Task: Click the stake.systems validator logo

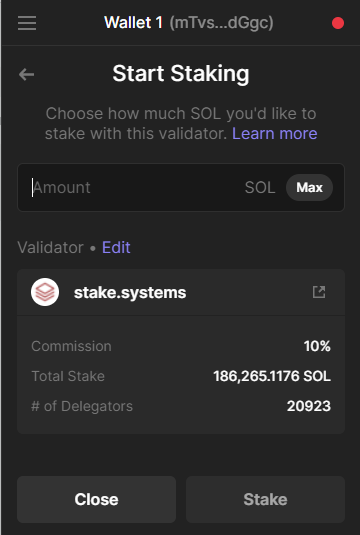Action: click(45, 292)
